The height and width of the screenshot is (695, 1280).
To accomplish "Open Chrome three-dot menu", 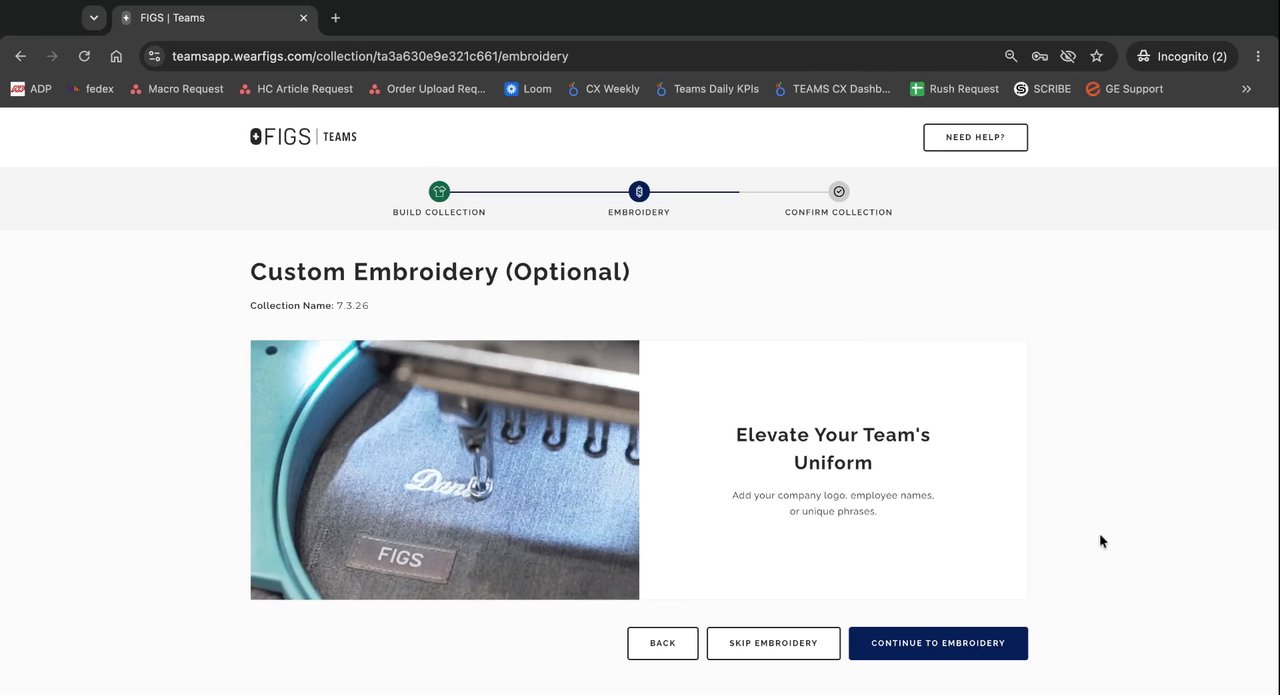I will coord(1258,57).
